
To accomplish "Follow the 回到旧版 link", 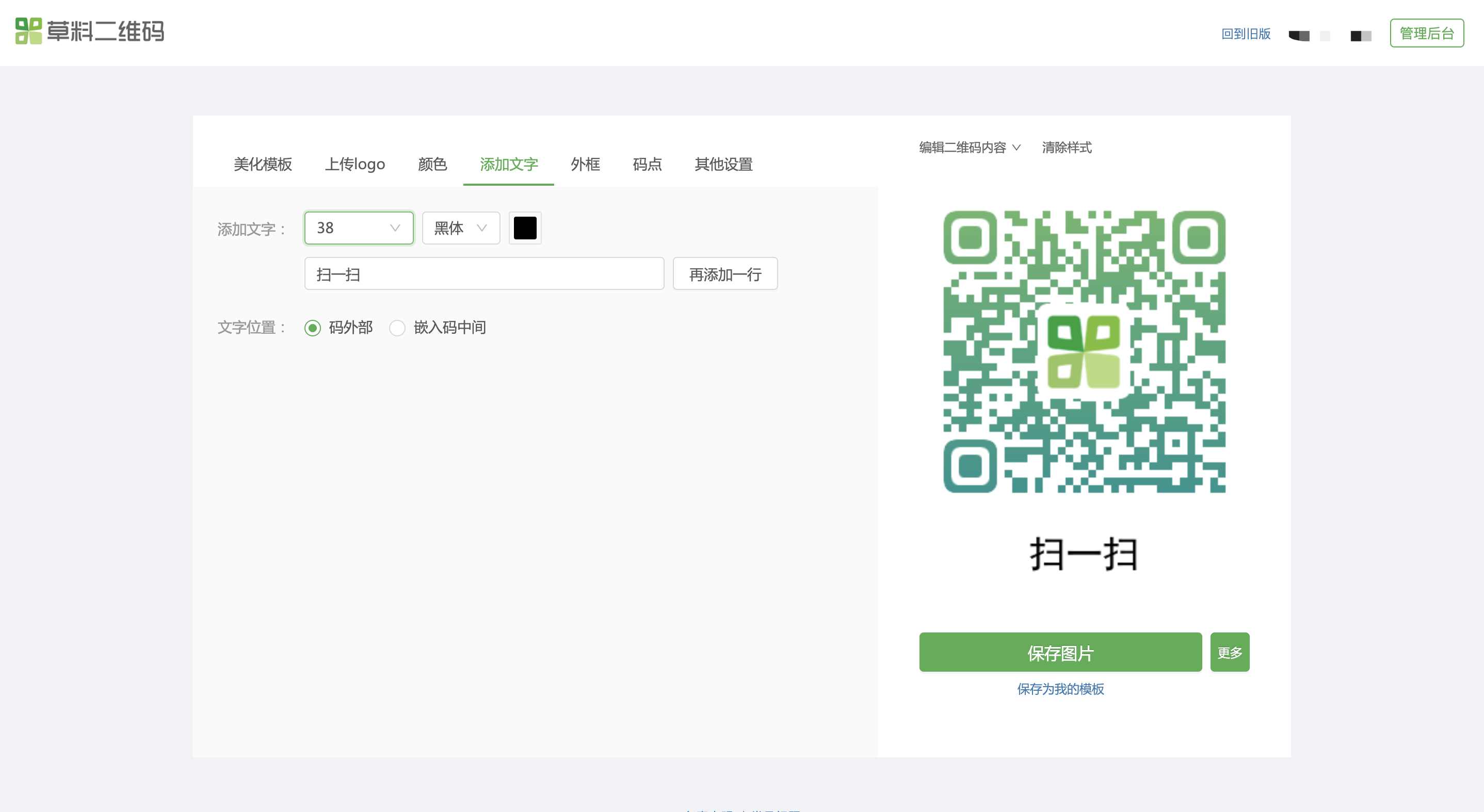I will pos(1246,34).
